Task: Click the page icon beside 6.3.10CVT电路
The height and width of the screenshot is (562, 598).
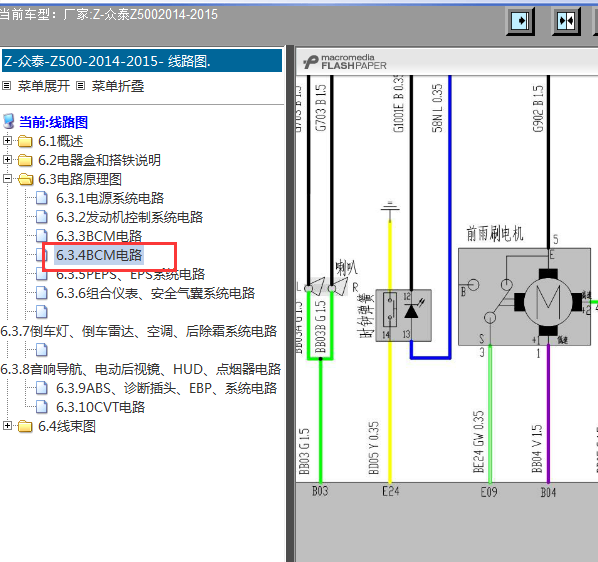Action: pos(42,407)
